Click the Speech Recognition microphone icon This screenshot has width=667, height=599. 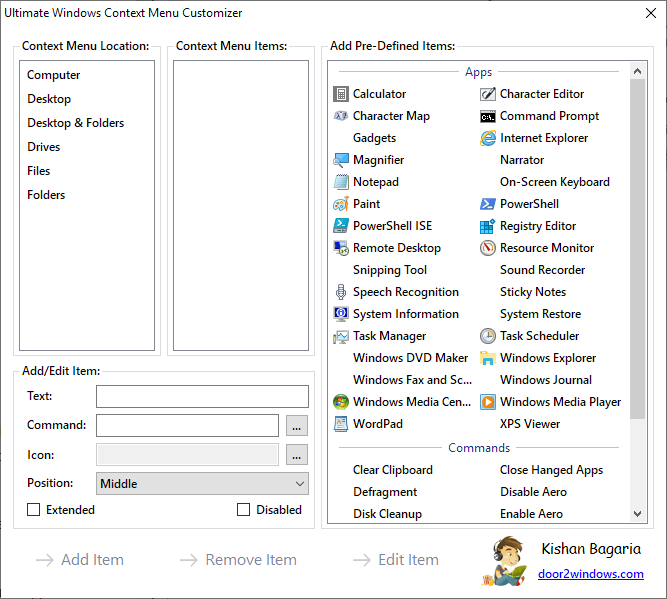[341, 292]
